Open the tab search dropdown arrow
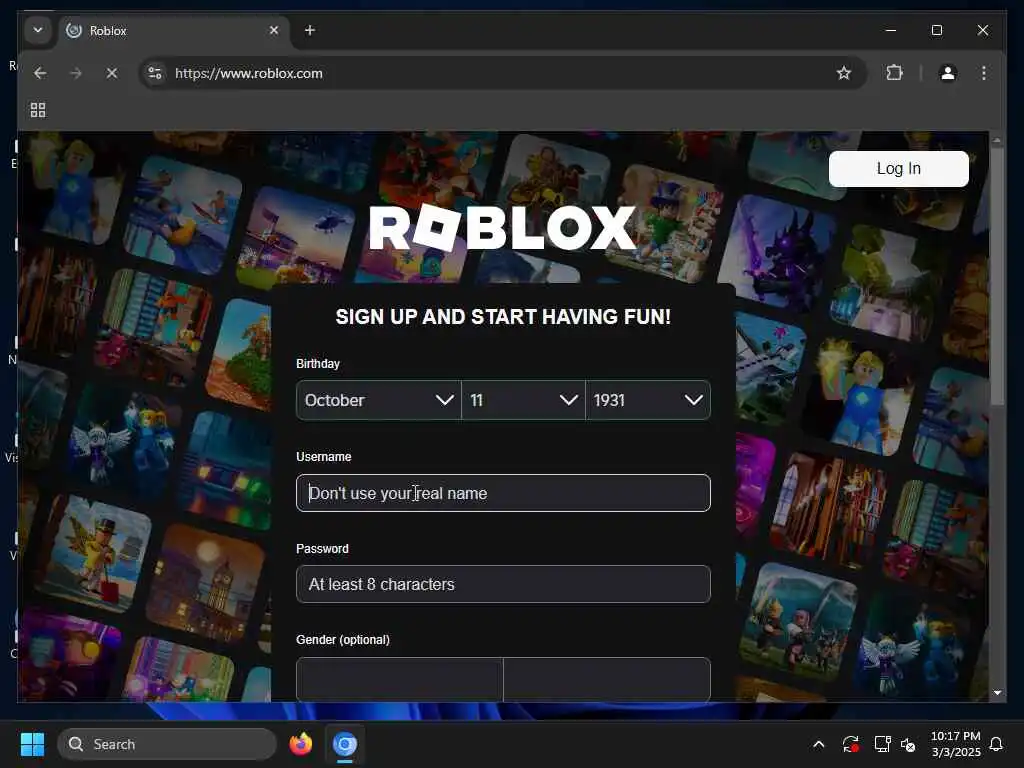Image resolution: width=1024 pixels, height=768 pixels. tap(38, 30)
